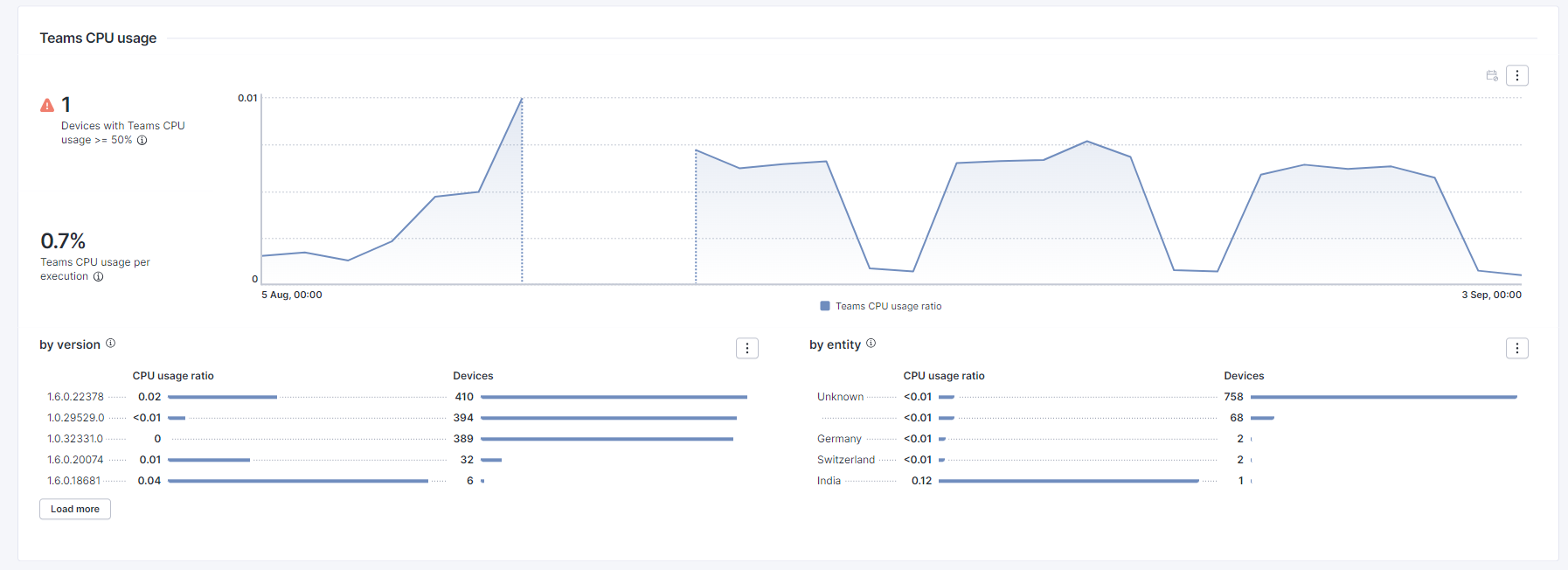The height and width of the screenshot is (570, 1568).
Task: Click the '3 Sep, 00:00' axis label
Action: [1491, 295]
